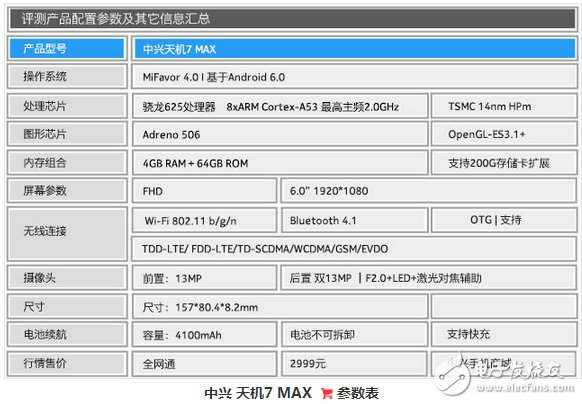Select the 'Adreno 506' cell
The height and width of the screenshot is (404, 582).
pyautogui.click(x=280, y=135)
